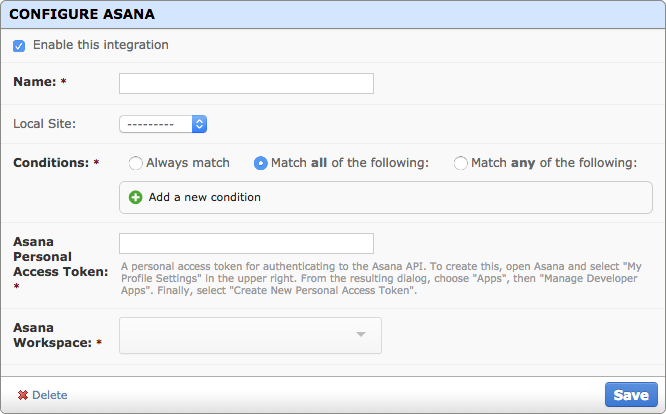This screenshot has width=666, height=414.
Task: Click the Delete link
Action: pos(50,395)
